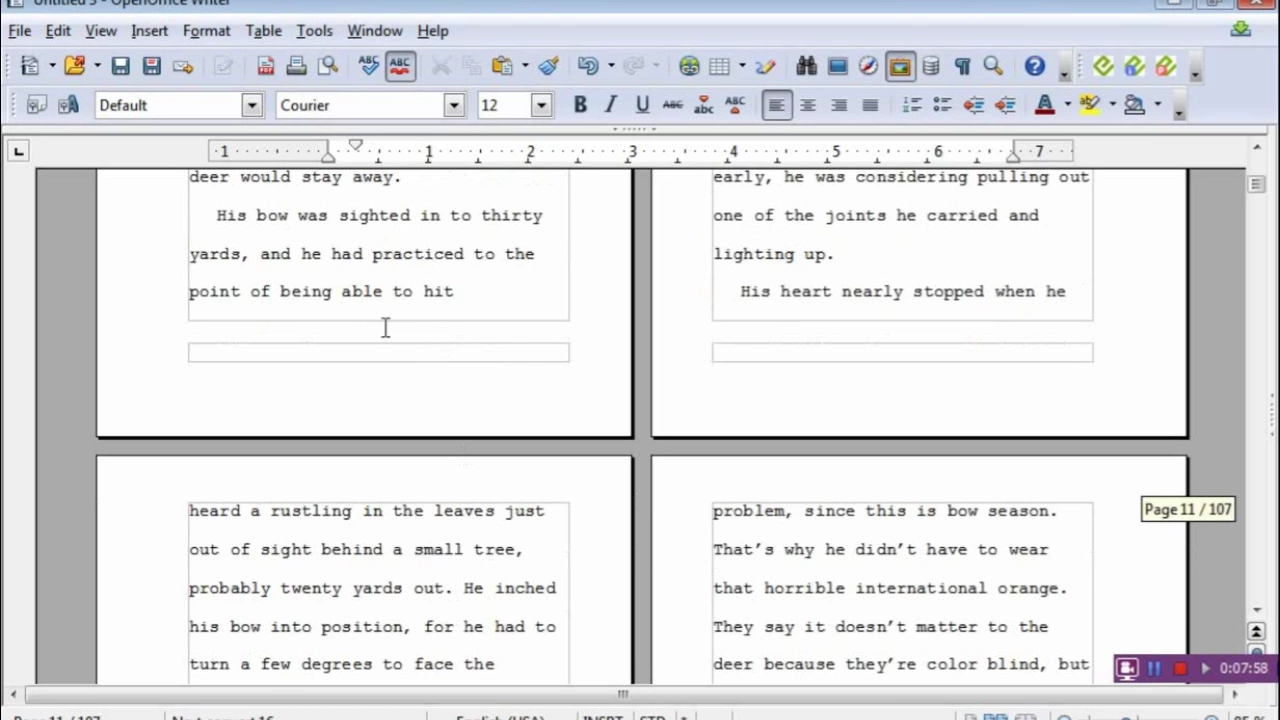Viewport: 1280px width, 720px height.
Task: Toggle underline formatting
Action: [642, 105]
